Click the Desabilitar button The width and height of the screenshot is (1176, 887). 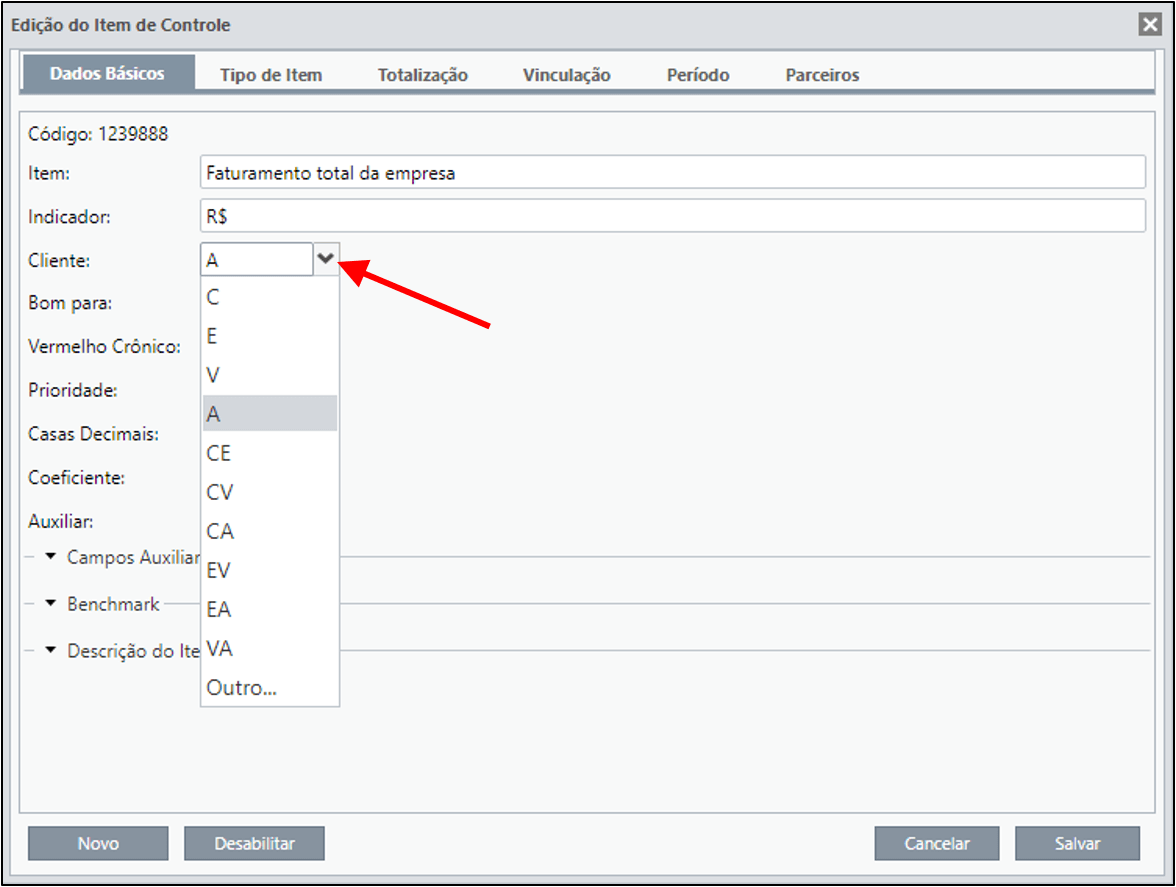(254, 844)
